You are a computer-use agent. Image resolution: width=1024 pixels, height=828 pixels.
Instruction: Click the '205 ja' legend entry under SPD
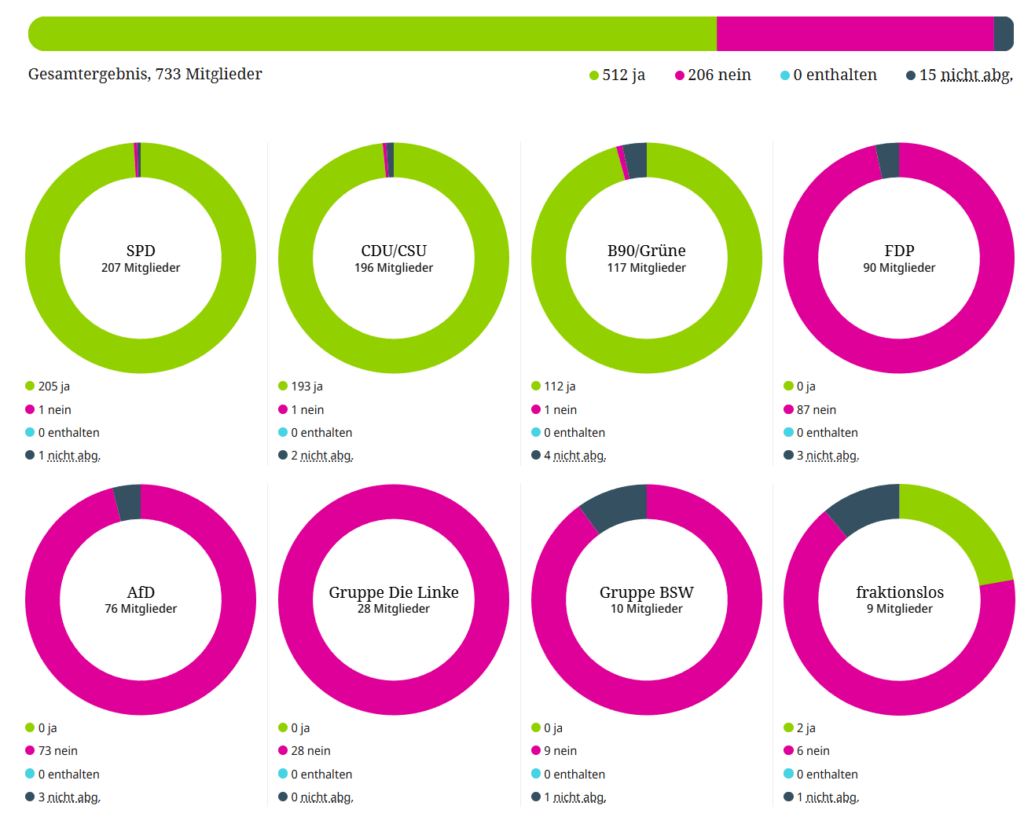click(x=54, y=386)
